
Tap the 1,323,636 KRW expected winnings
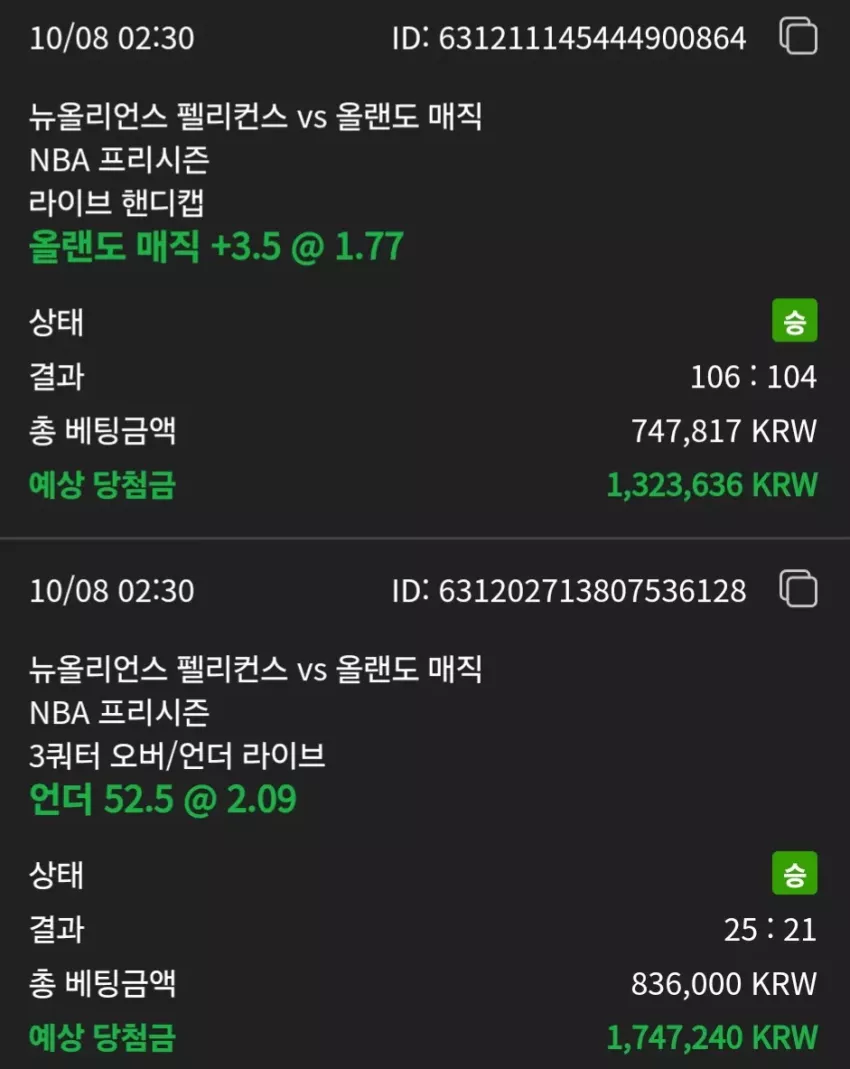[712, 485]
